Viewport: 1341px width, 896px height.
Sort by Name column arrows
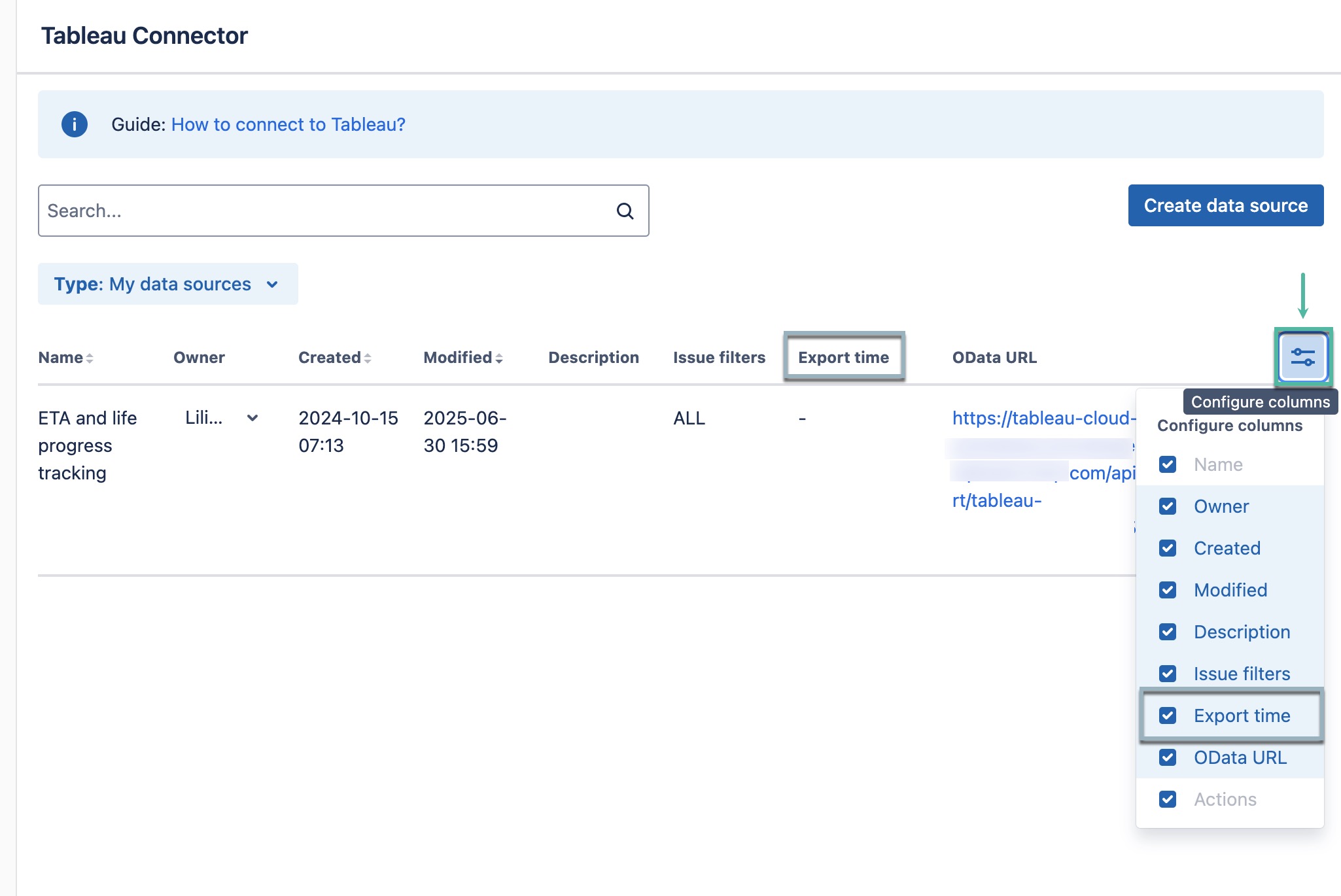(90, 358)
